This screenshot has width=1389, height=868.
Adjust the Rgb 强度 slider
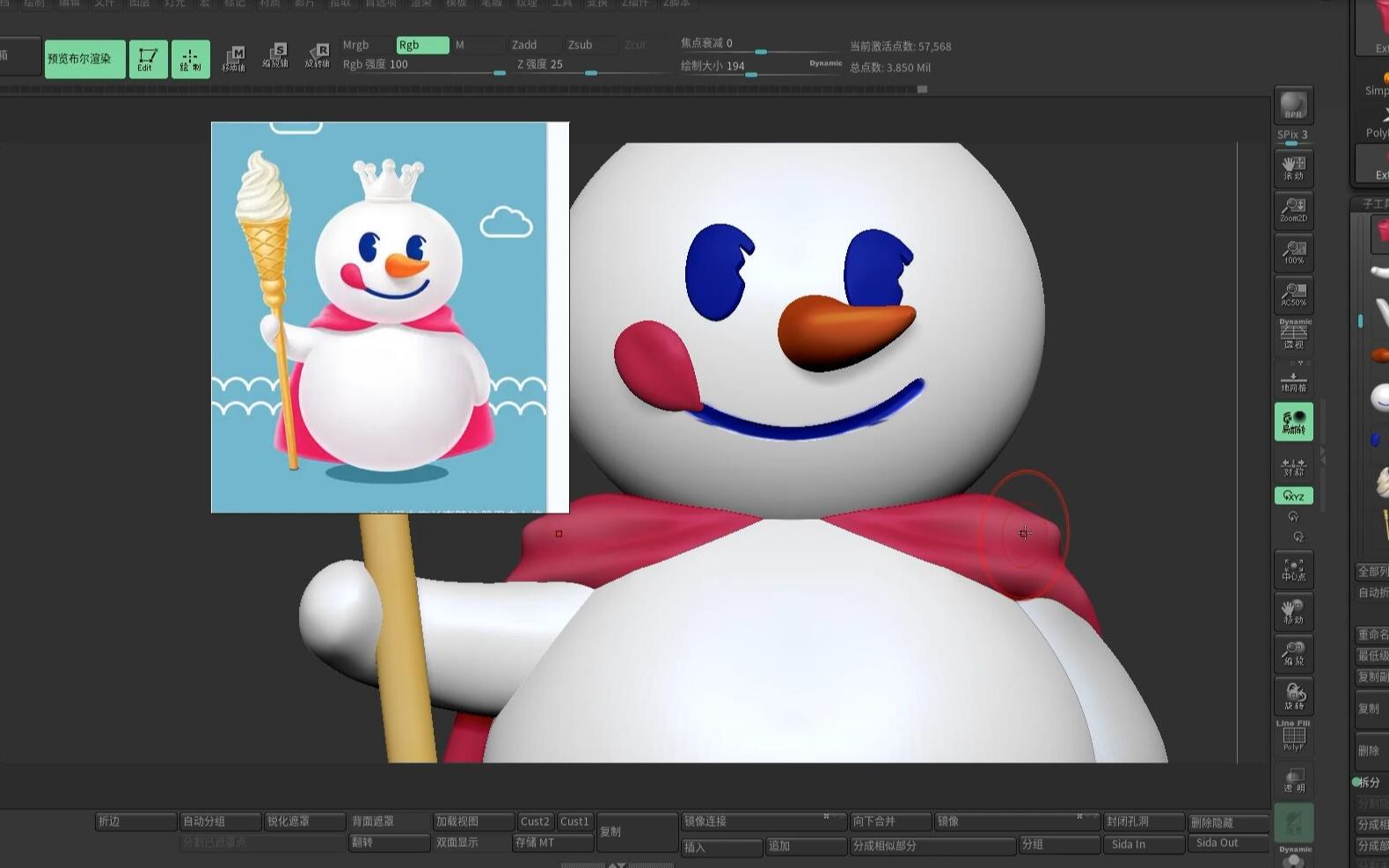(x=423, y=66)
